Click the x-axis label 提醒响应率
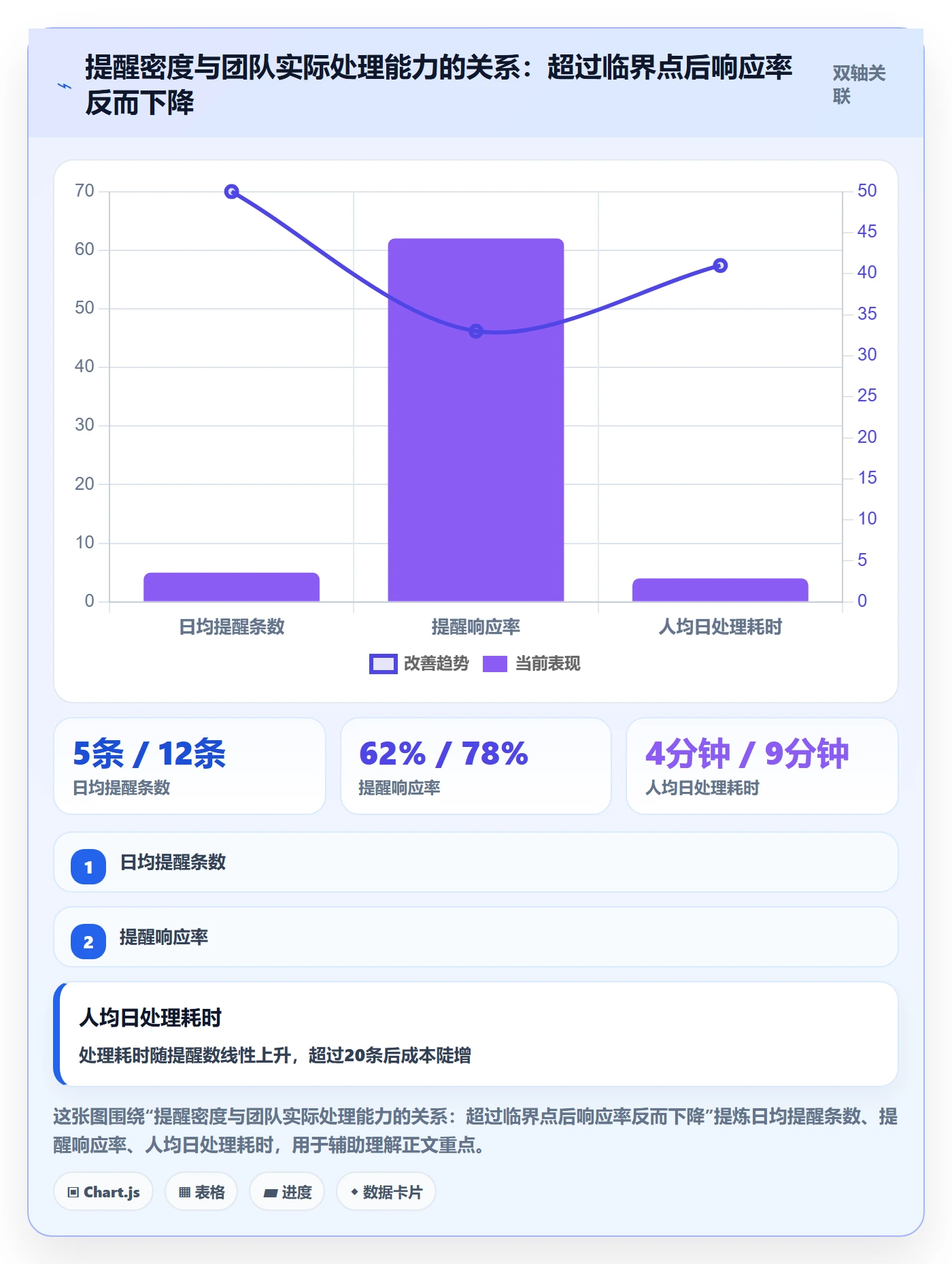Viewport: 952px width, 1264px height. [476, 627]
